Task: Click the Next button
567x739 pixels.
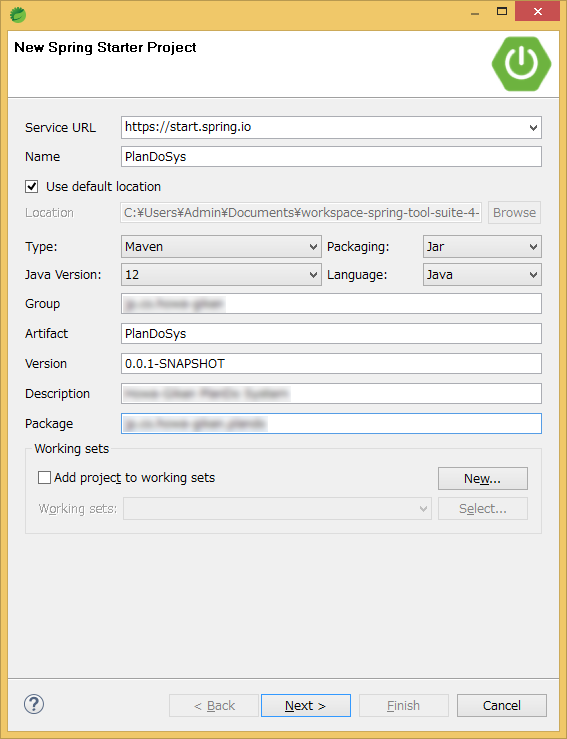Action: click(305, 706)
